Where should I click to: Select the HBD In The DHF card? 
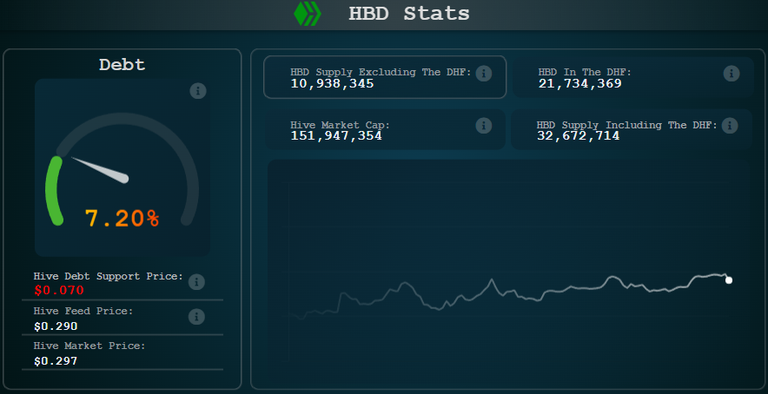[633, 77]
